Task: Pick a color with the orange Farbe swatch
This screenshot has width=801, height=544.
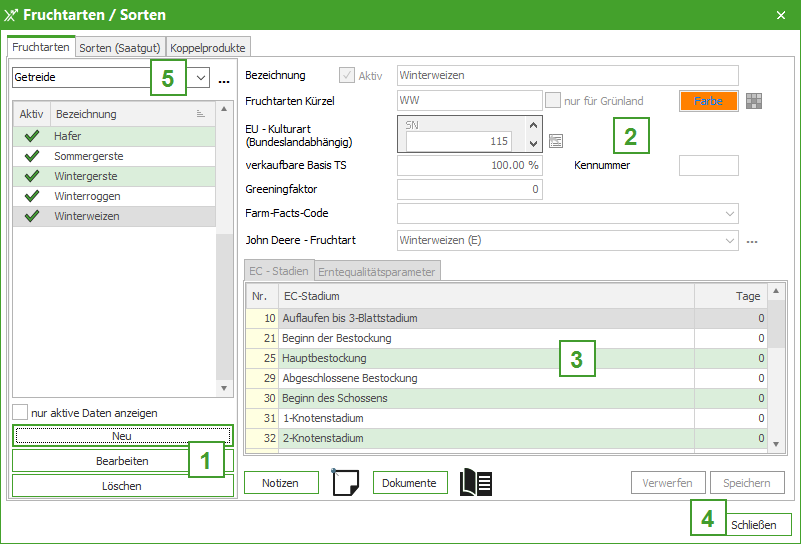Action: click(x=708, y=100)
